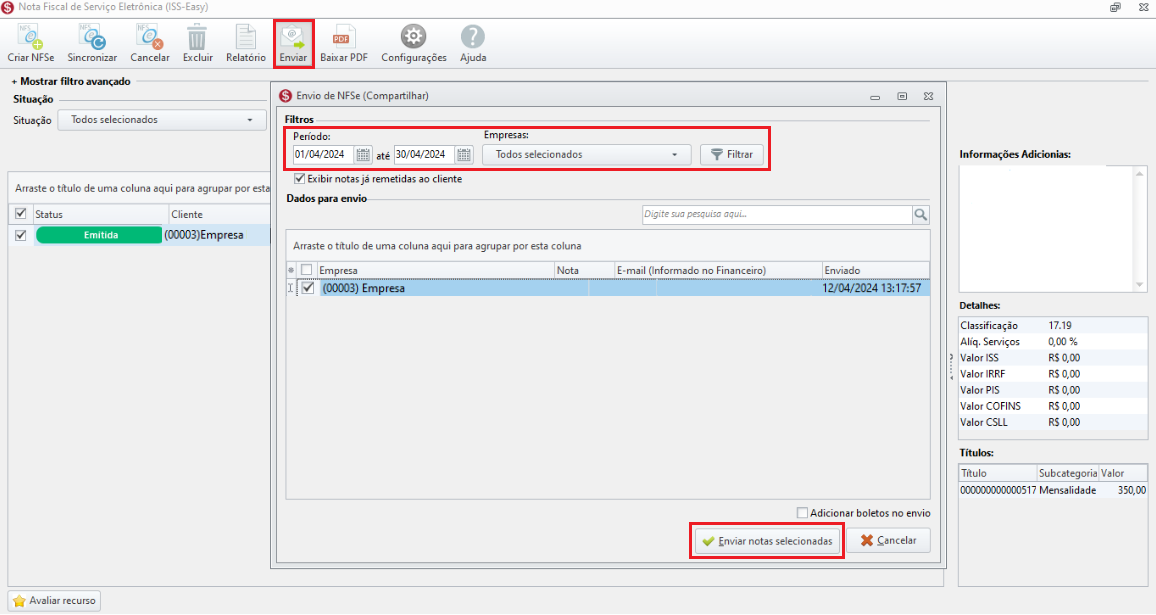The image size is (1156, 615).
Task: Maximize the Envio de NFSe dialog
Action: click(902, 97)
